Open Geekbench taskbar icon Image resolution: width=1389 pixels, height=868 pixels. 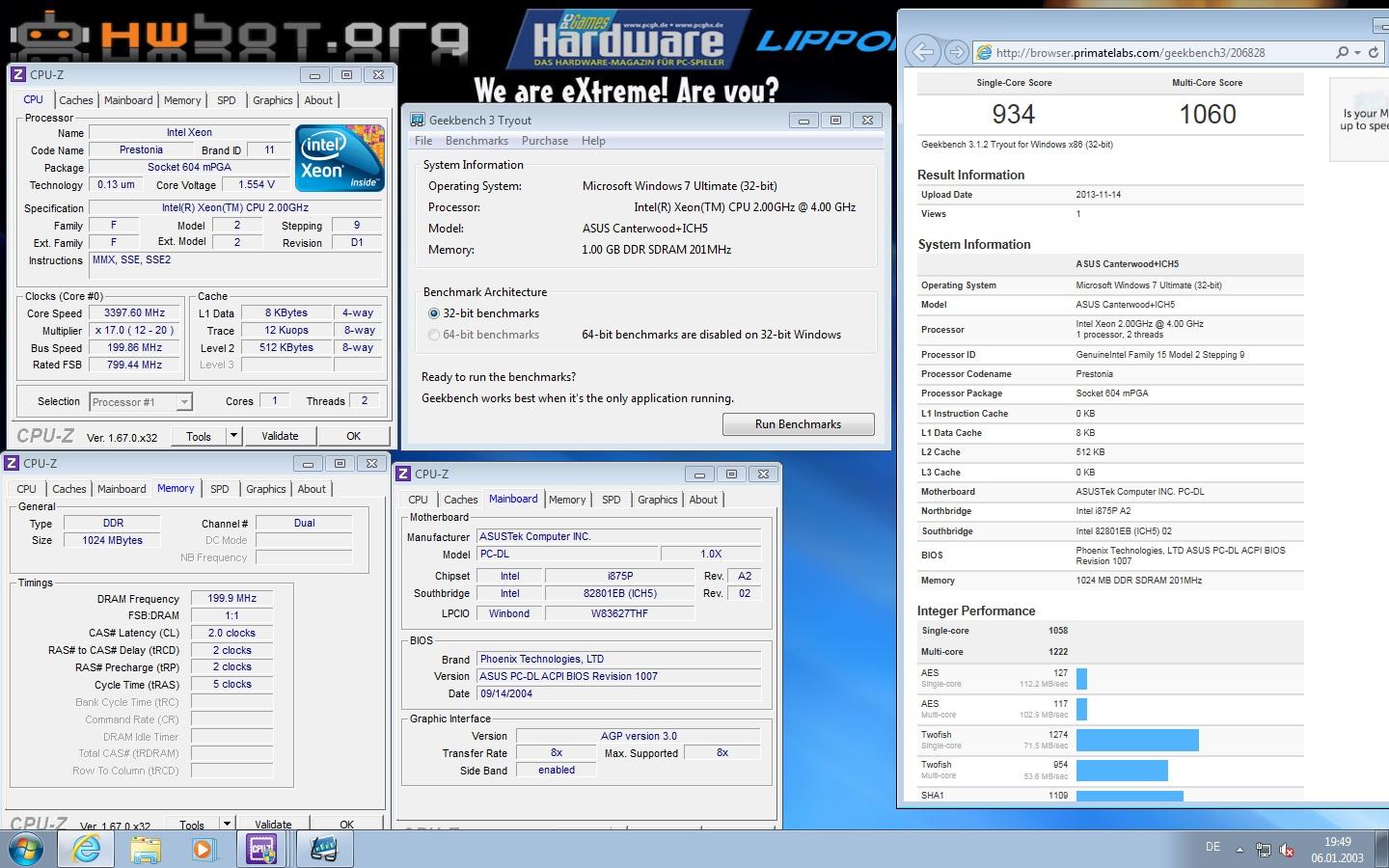click(x=324, y=850)
